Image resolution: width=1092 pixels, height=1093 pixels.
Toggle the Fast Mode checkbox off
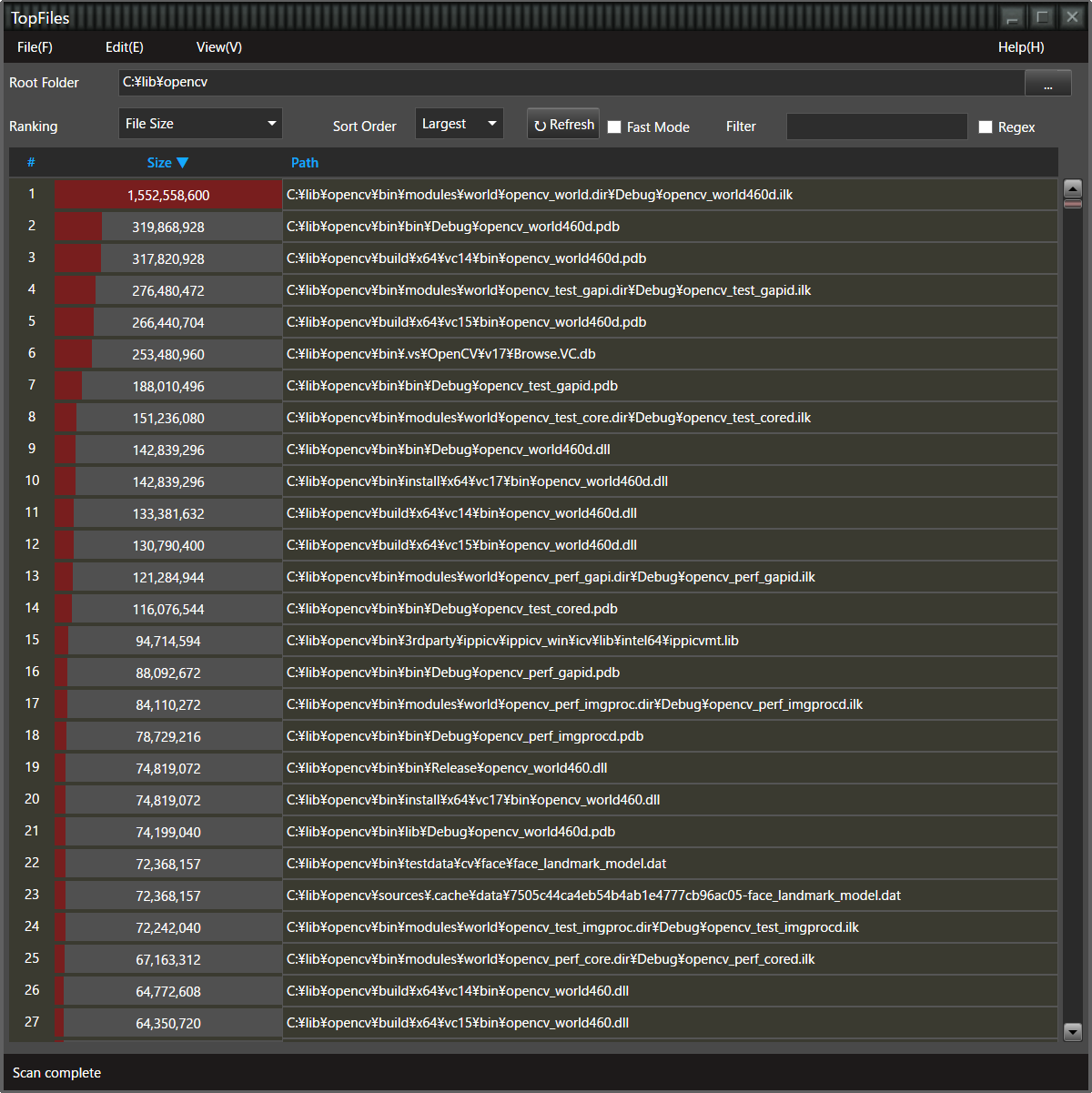[614, 127]
